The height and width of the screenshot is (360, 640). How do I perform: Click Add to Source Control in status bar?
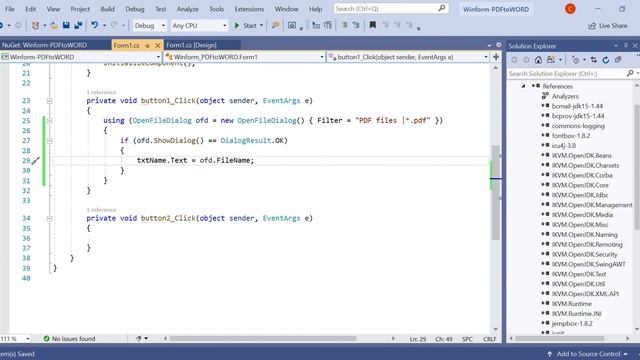point(588,354)
